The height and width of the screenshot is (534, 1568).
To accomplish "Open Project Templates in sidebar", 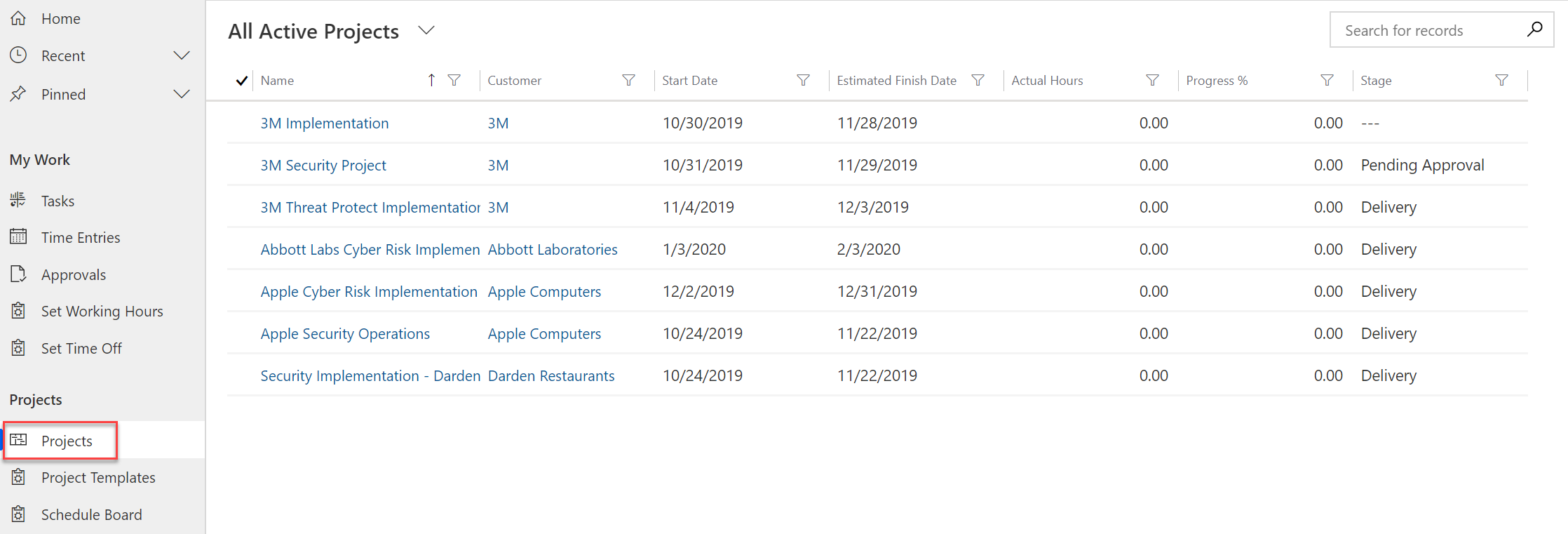I will pos(98,478).
